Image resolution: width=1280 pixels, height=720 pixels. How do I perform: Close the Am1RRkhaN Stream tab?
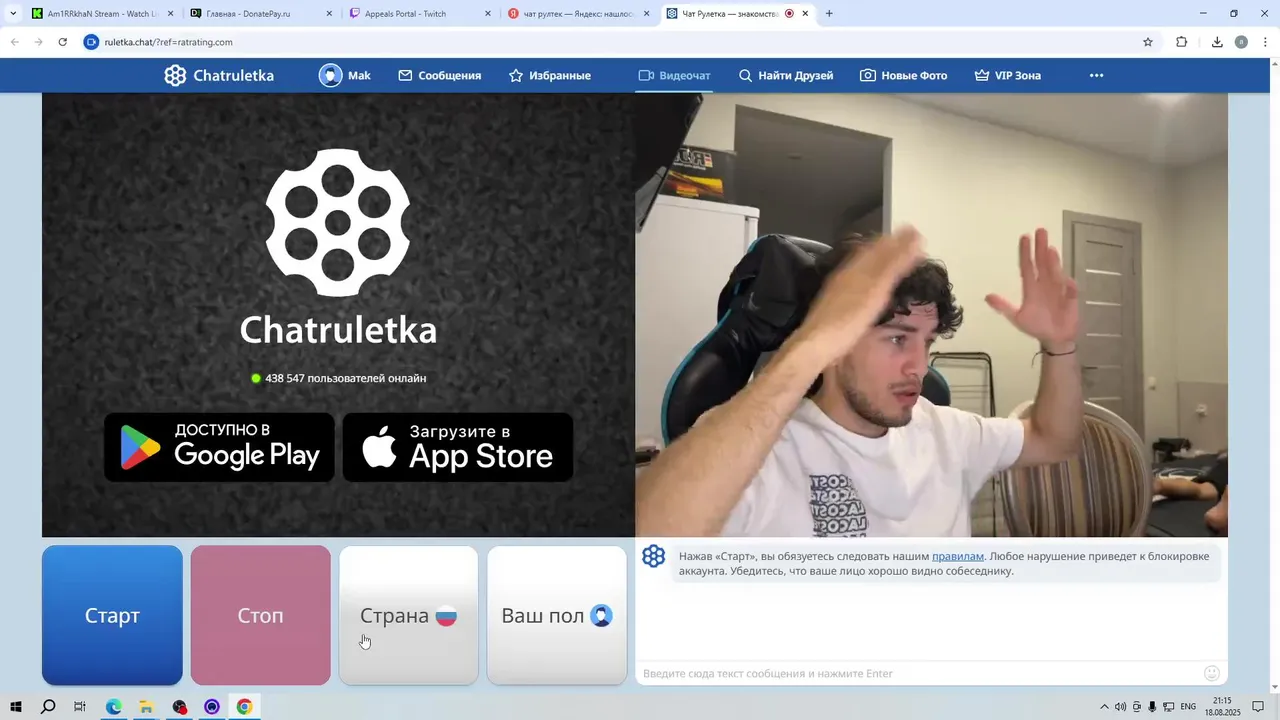click(x=170, y=14)
